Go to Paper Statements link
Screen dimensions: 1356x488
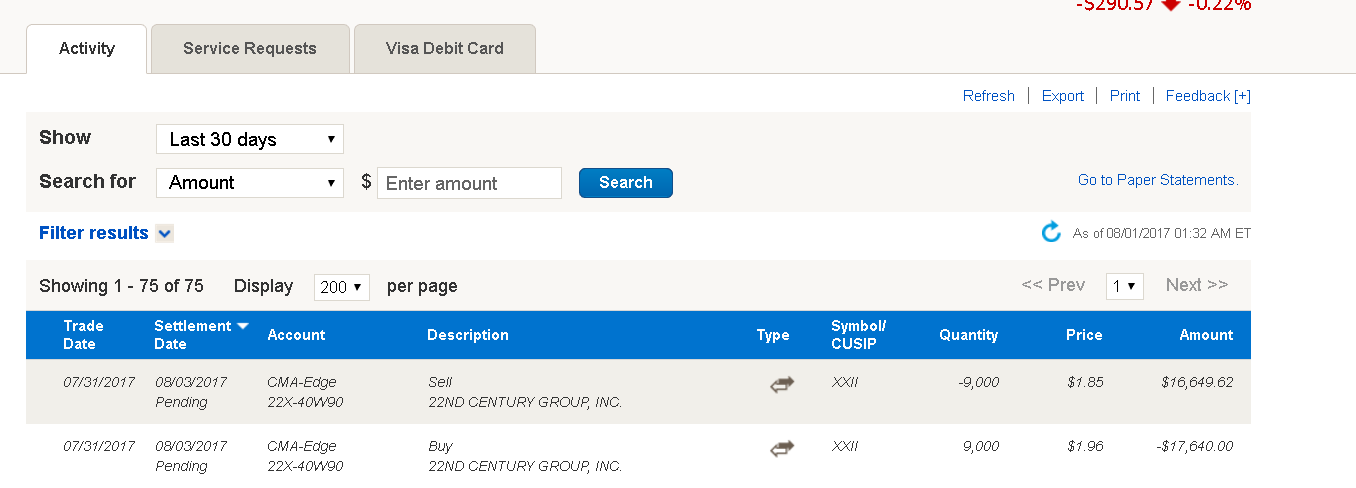1157,180
